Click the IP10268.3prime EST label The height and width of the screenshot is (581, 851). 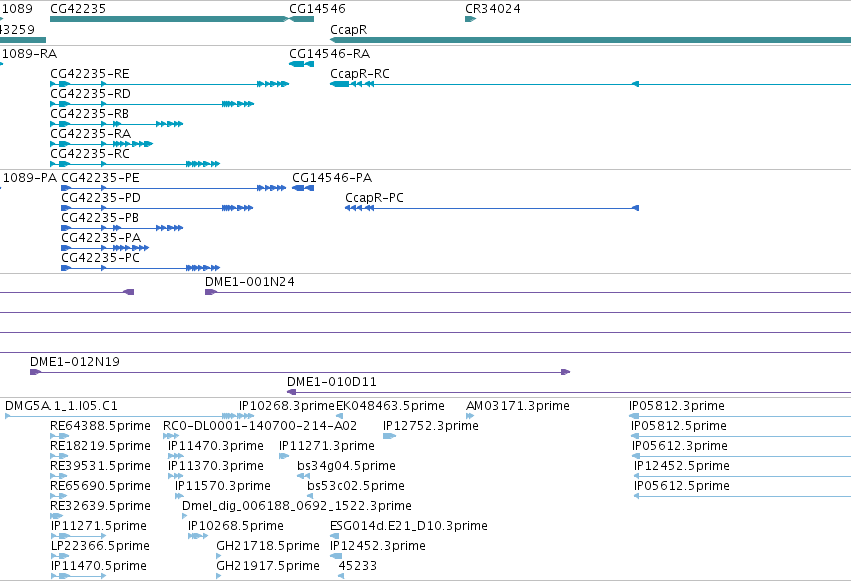[x=287, y=406]
